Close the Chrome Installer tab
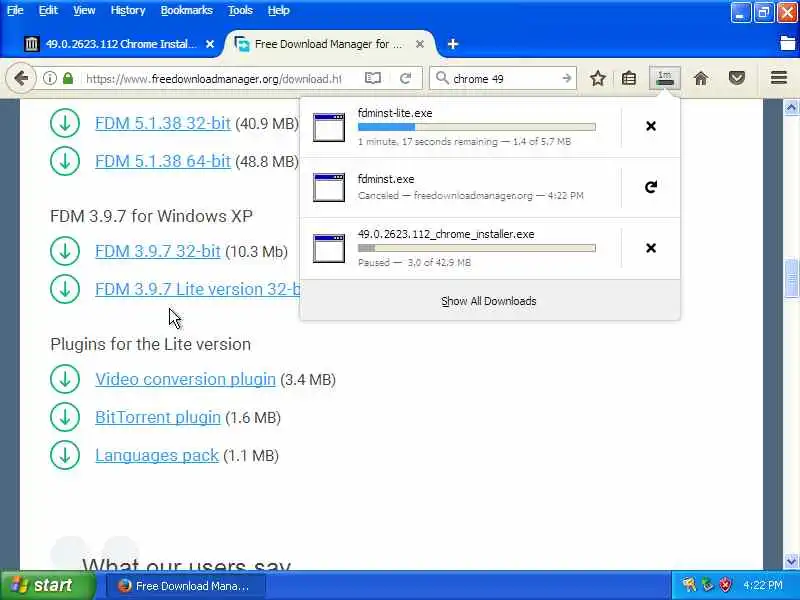The height and width of the screenshot is (600, 800). [x=210, y=44]
